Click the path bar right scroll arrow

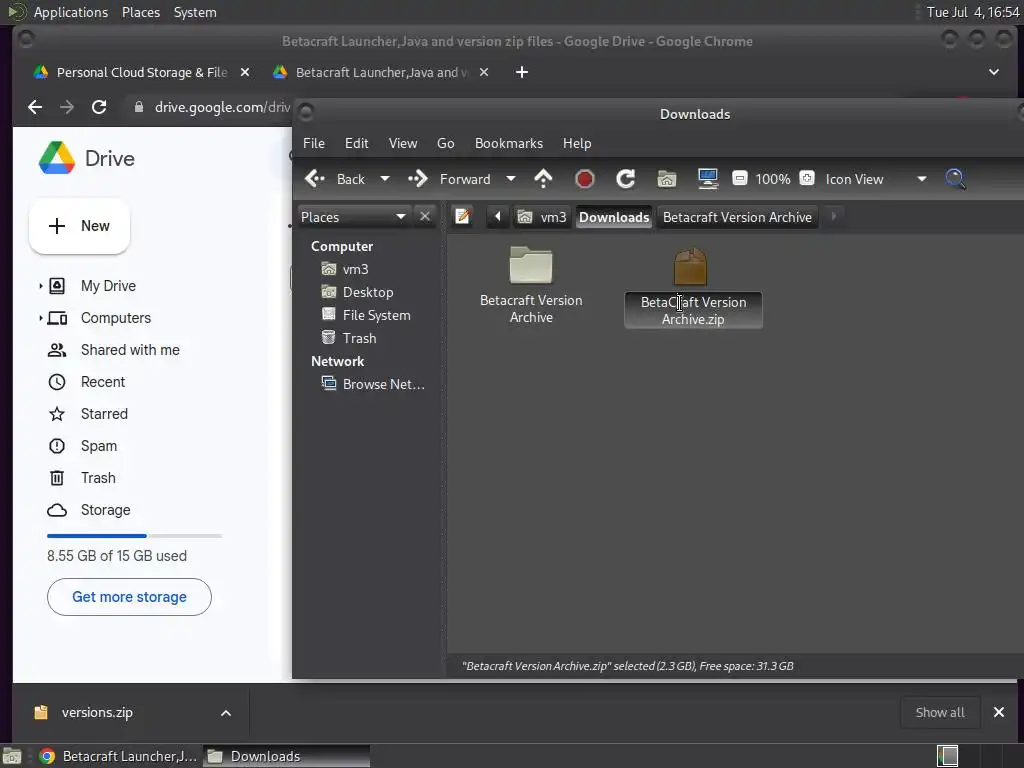click(x=833, y=216)
